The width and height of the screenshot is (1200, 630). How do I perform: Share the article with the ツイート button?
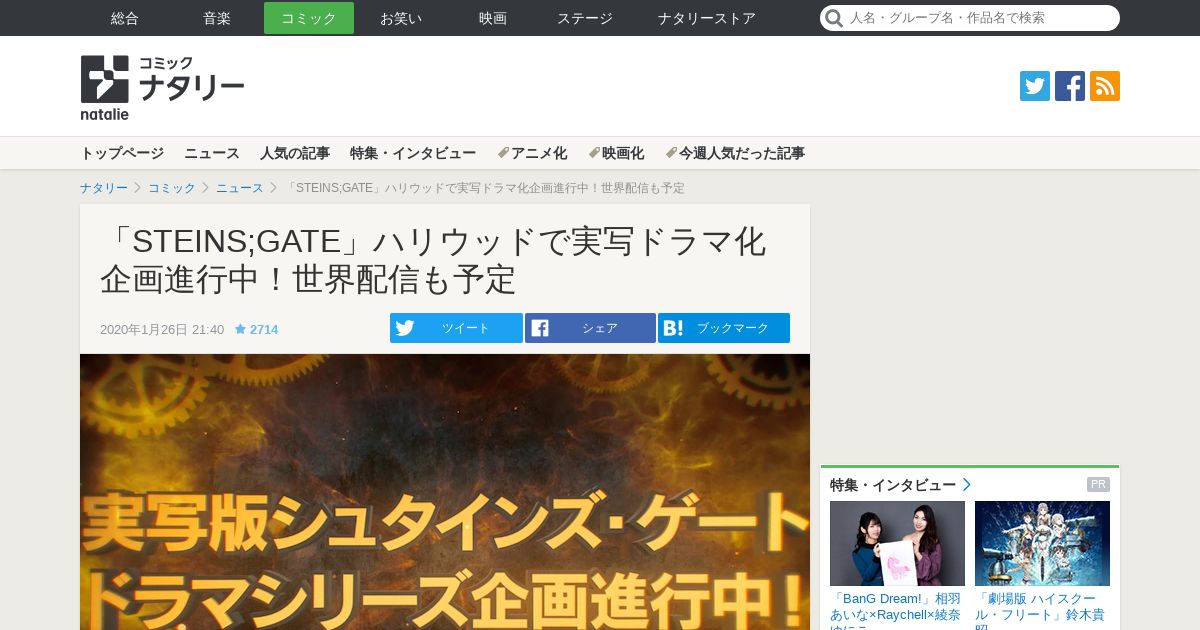[456, 328]
